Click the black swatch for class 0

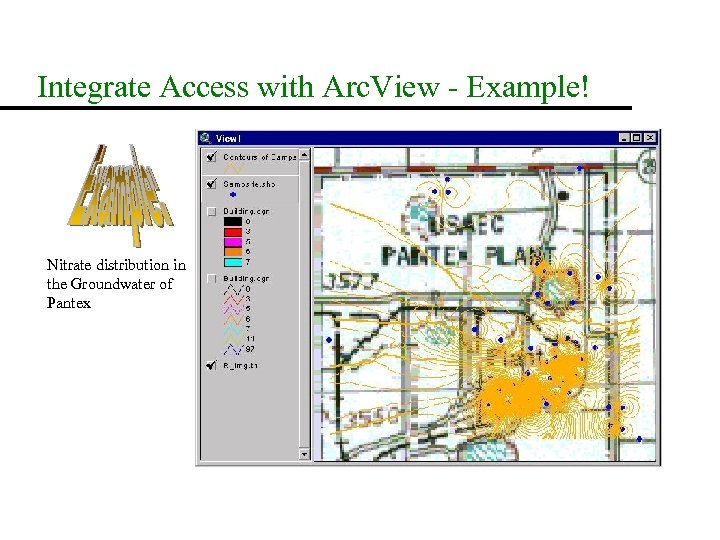pos(233,221)
